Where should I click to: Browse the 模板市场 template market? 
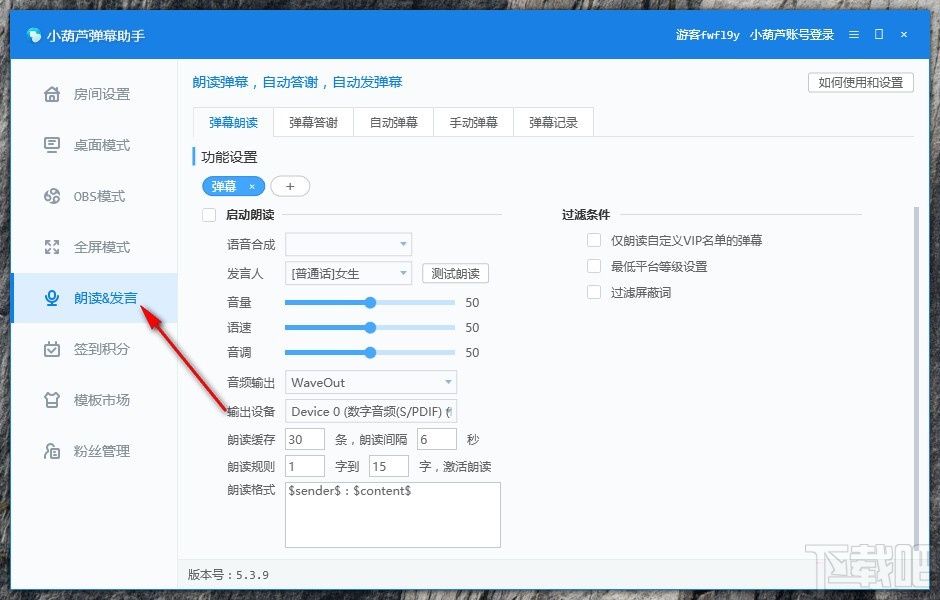point(95,399)
